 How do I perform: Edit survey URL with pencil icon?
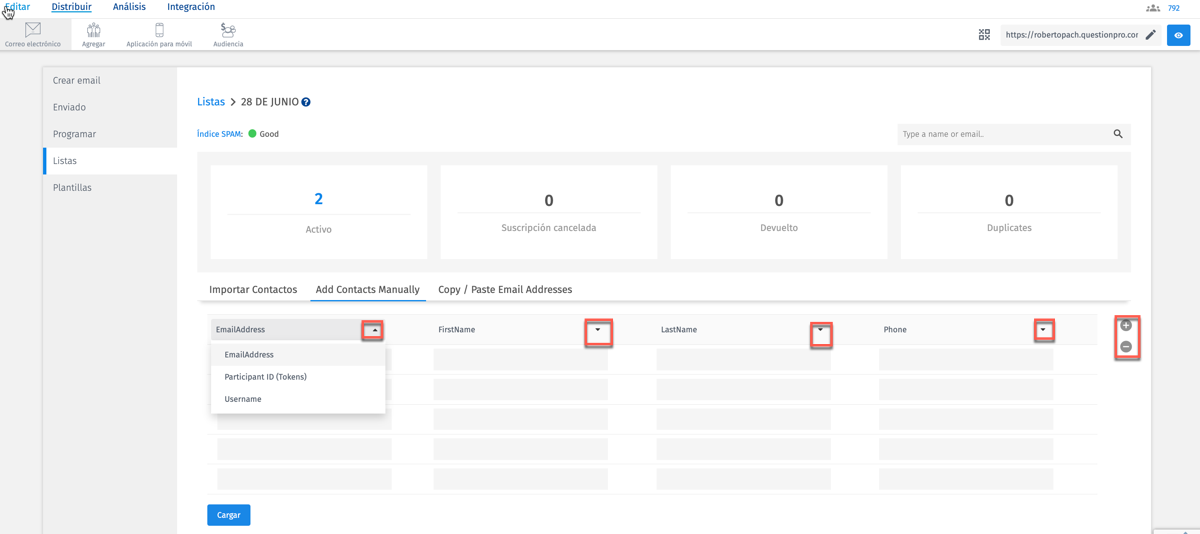click(x=1151, y=35)
